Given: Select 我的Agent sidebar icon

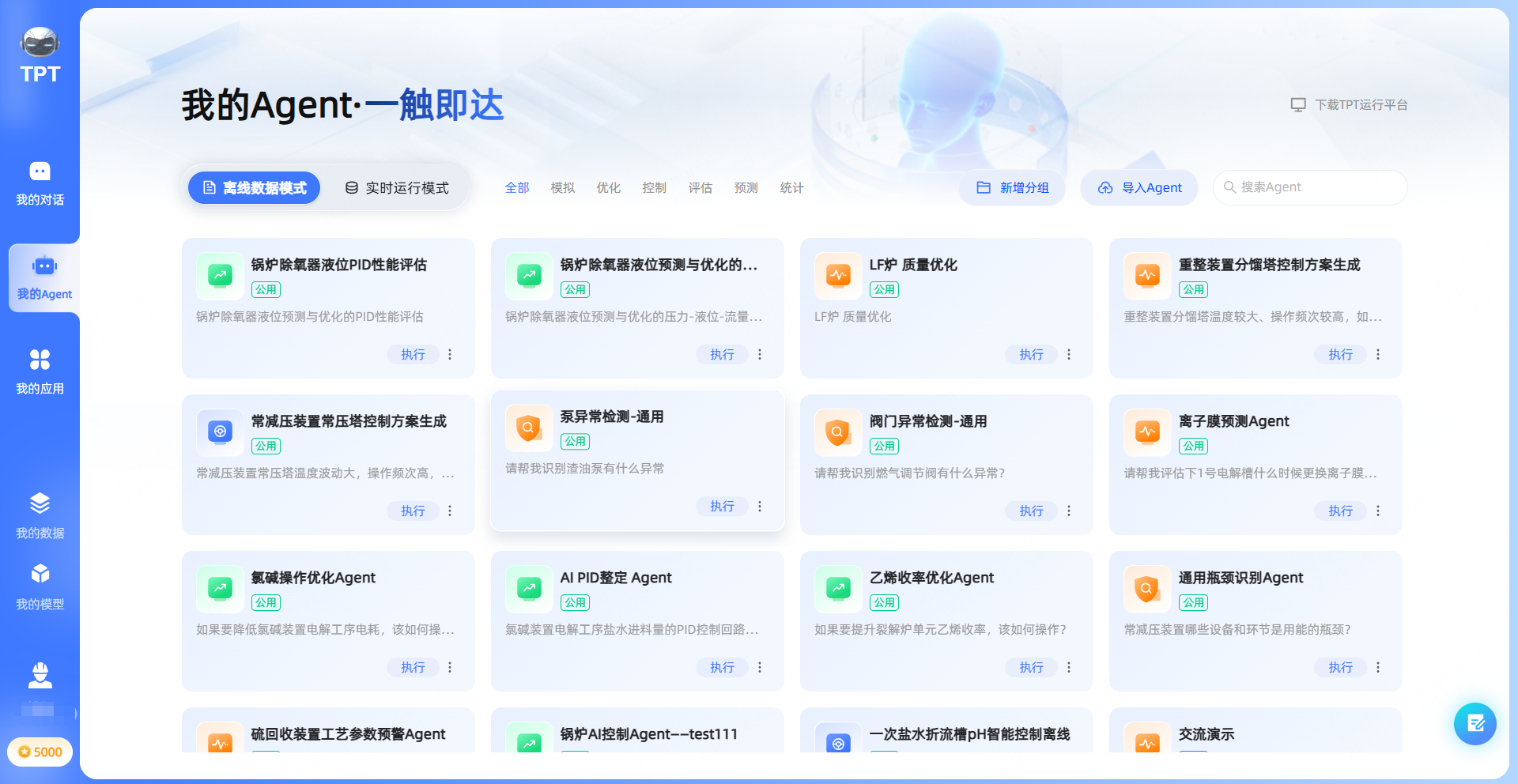Looking at the screenshot, I should click(43, 278).
